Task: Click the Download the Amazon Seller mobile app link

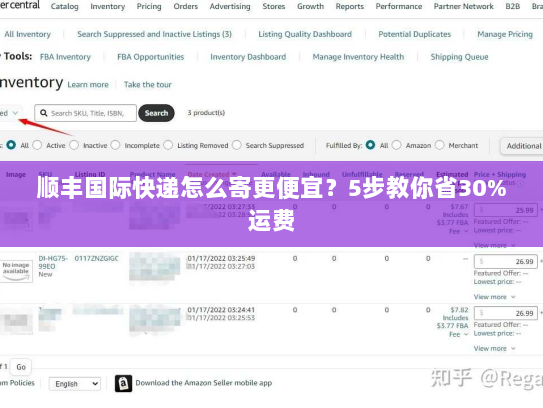Action: coord(204,383)
